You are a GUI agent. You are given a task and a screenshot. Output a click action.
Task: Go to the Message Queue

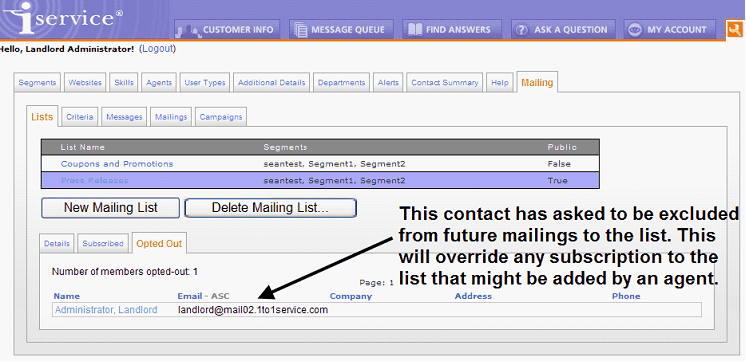click(x=341, y=29)
